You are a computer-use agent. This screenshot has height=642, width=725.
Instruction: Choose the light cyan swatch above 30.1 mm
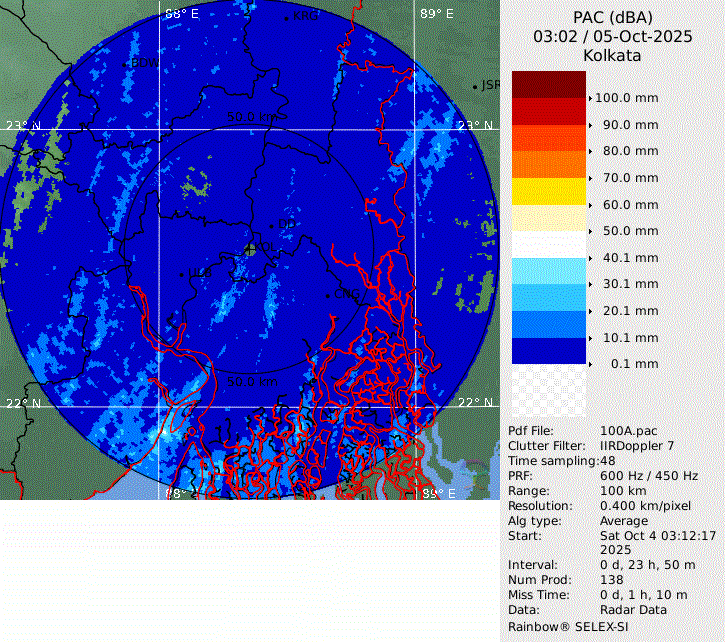(x=548, y=271)
